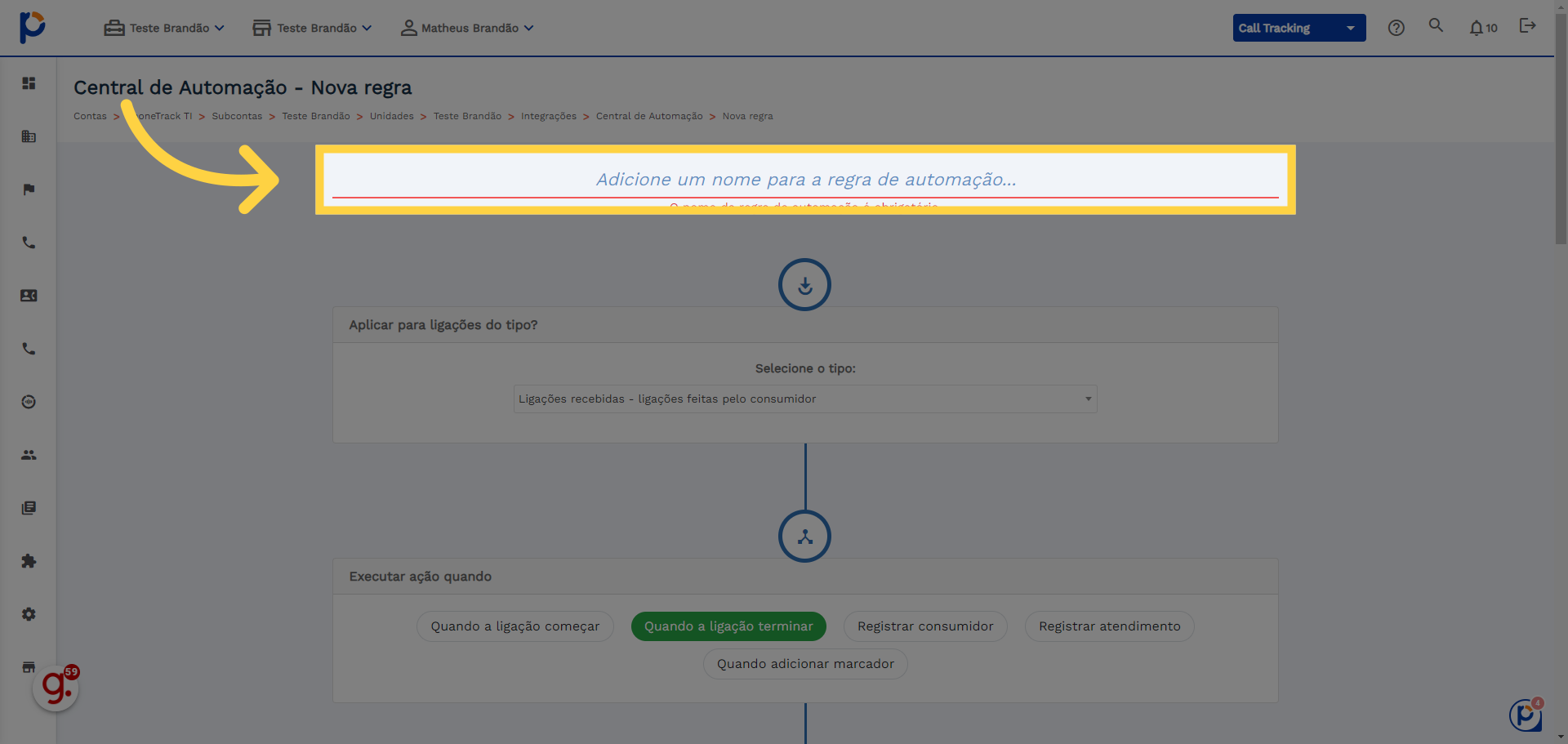Open the puzzle piece integrations icon
1568x744 pixels.
29,561
